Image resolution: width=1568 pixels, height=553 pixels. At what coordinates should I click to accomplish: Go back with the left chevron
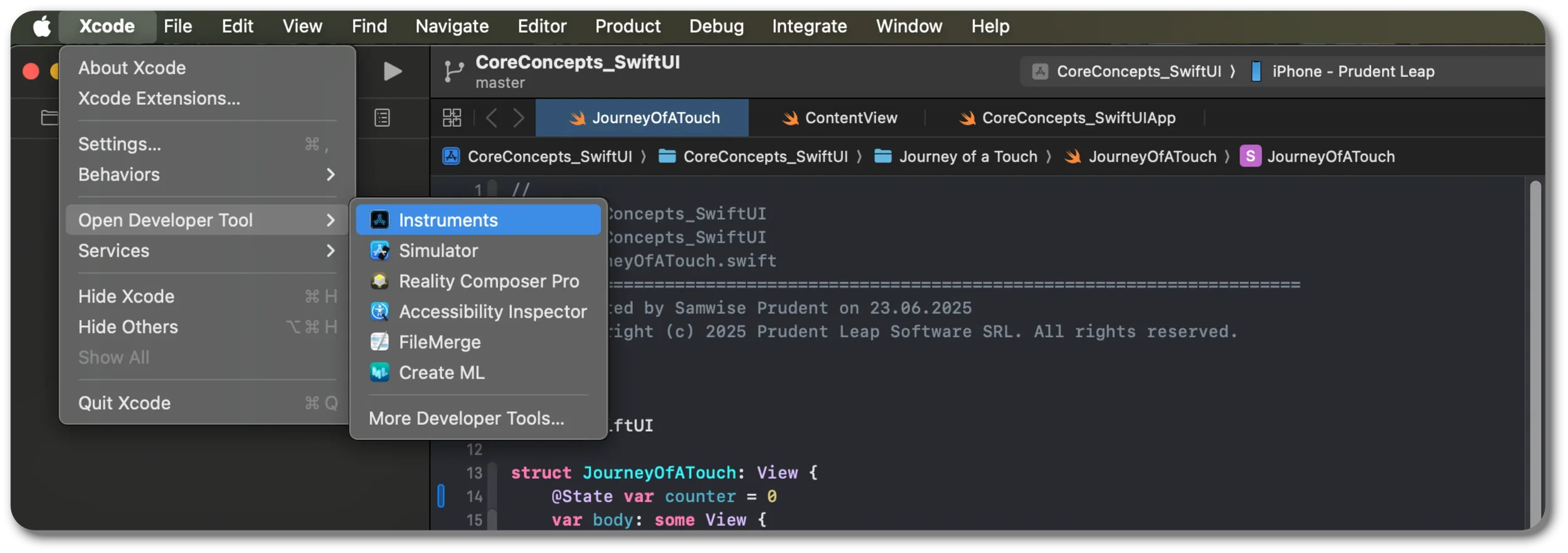[x=492, y=118]
